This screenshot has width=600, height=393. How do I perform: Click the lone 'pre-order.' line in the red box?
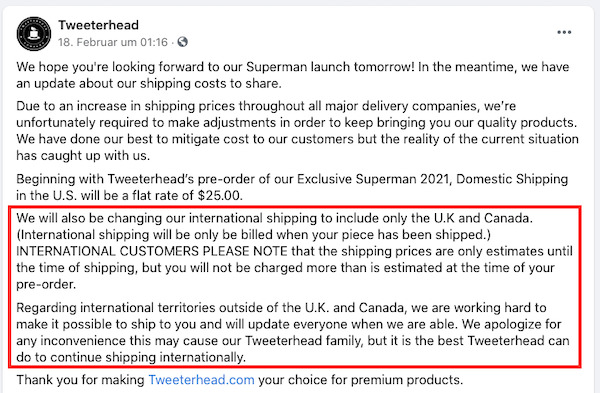click(x=46, y=284)
